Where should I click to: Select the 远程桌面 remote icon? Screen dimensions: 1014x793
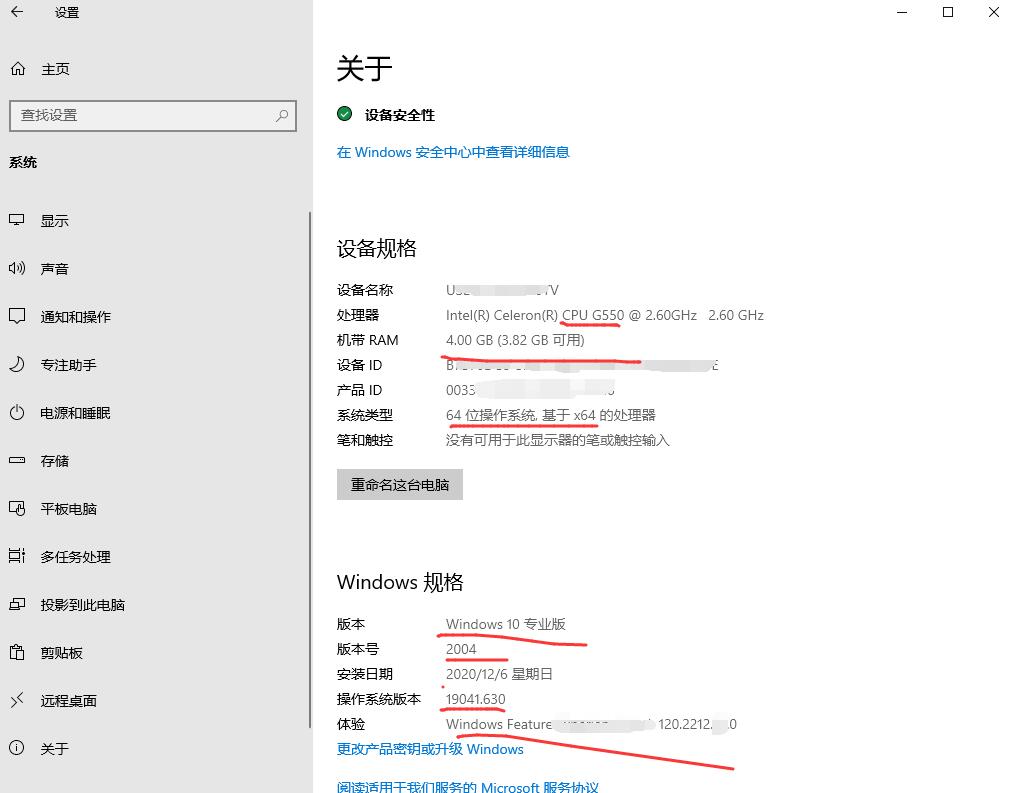point(17,700)
